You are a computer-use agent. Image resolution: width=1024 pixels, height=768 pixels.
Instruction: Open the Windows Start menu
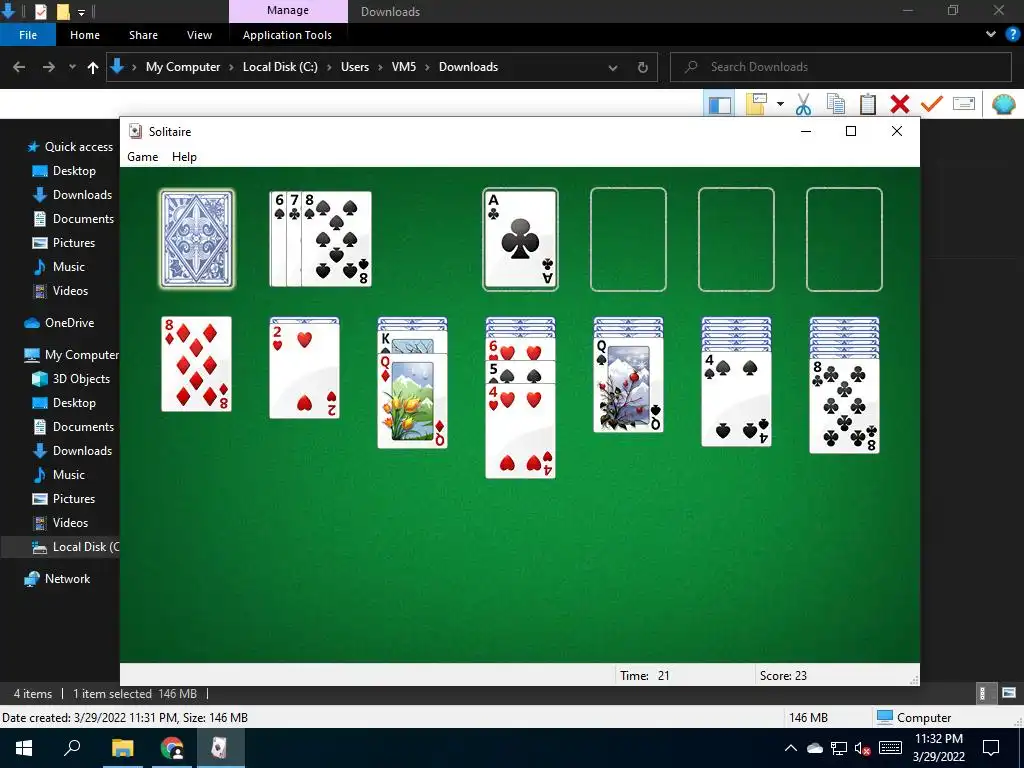tap(24, 748)
